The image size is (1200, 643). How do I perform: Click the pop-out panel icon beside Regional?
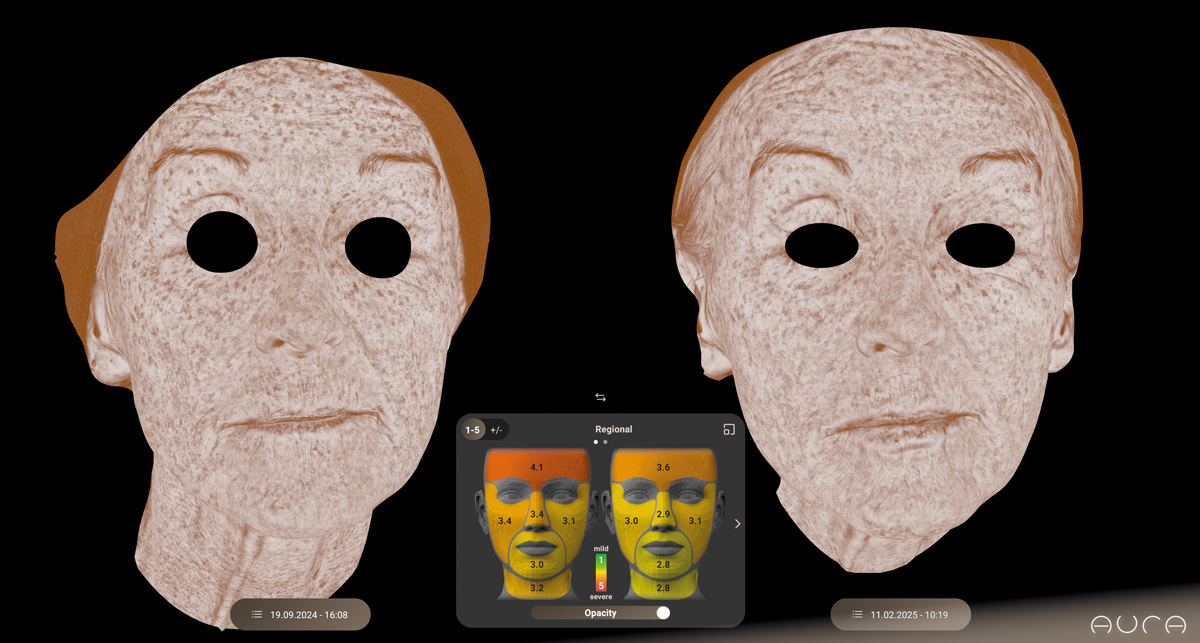729,430
